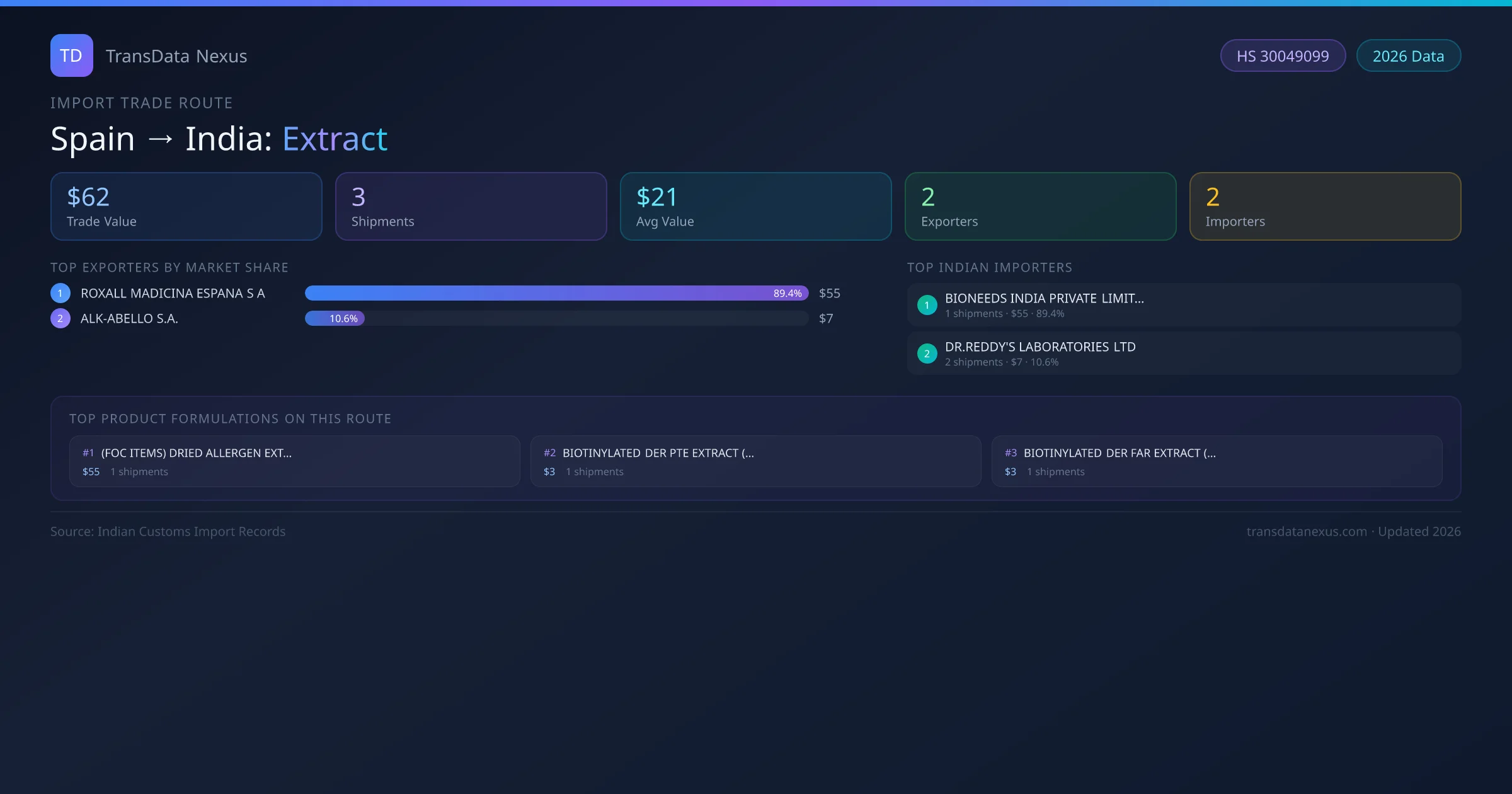1512x794 pixels.
Task: Click the 2026 Data badge
Action: (x=1408, y=56)
